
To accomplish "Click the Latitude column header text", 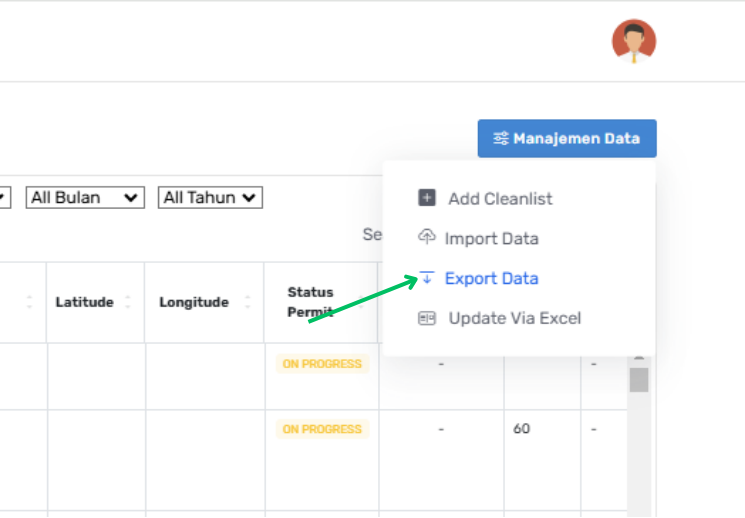I will [84, 302].
